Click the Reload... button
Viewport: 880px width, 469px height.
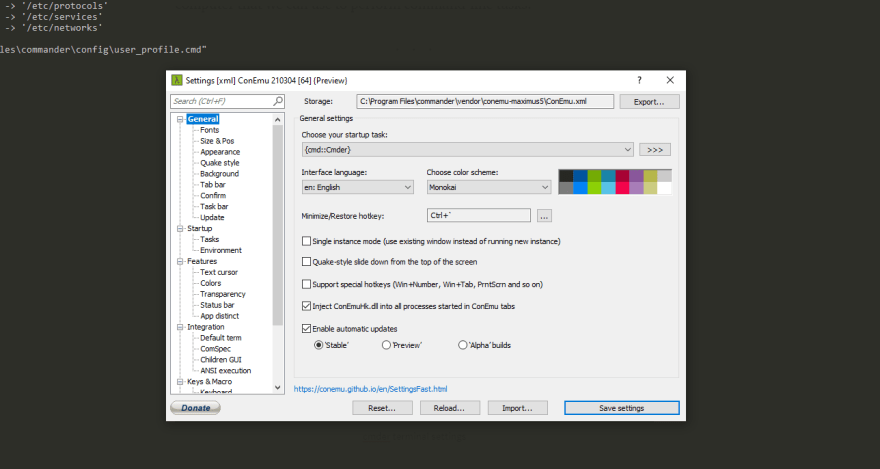coord(450,408)
